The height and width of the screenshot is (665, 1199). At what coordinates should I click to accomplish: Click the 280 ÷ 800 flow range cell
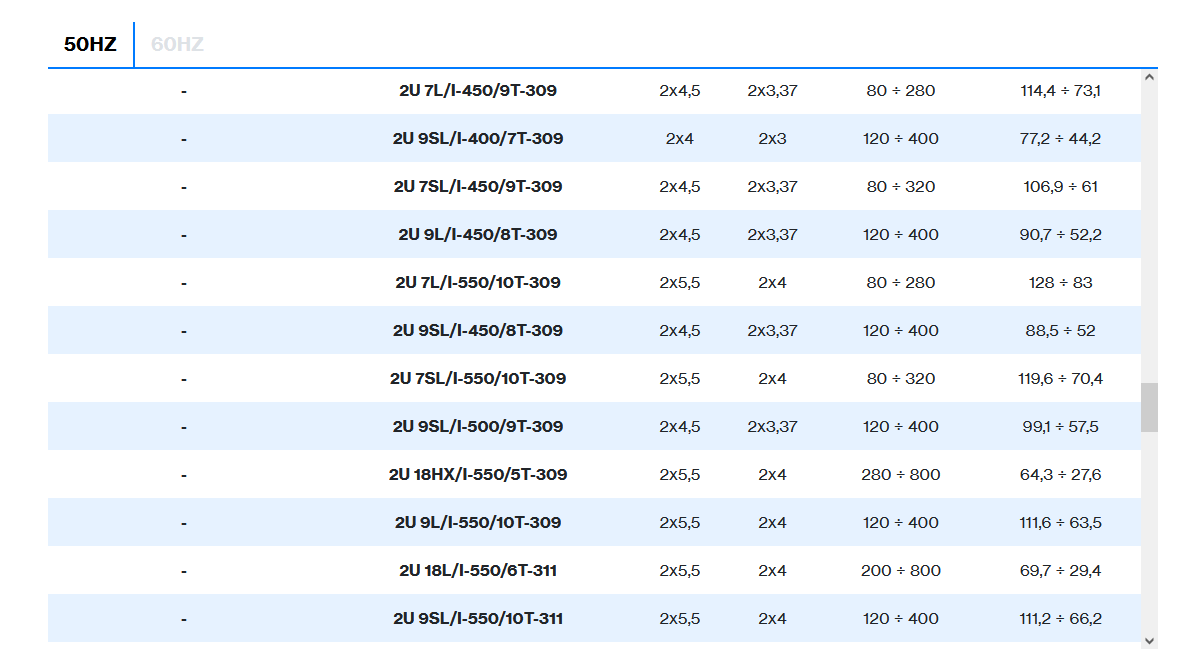point(900,475)
